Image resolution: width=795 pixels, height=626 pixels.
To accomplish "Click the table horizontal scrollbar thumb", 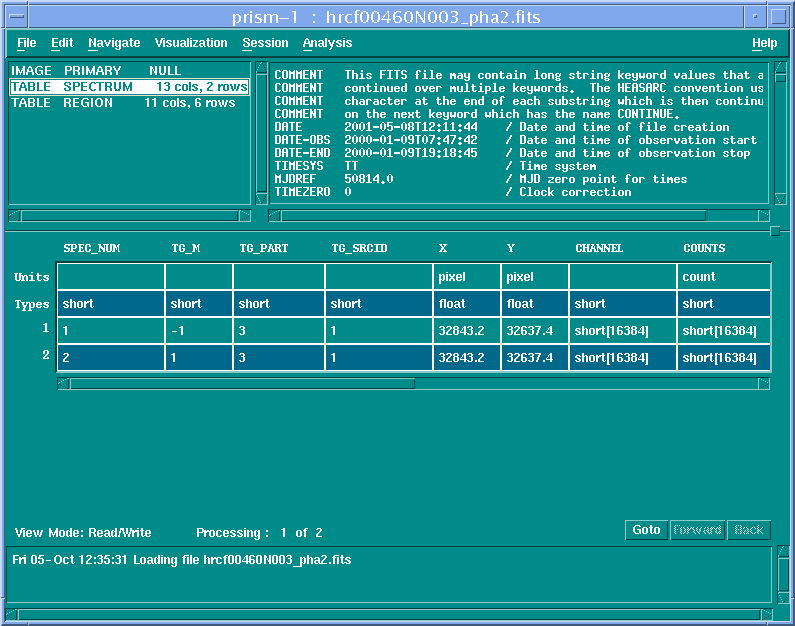I will pos(242,384).
